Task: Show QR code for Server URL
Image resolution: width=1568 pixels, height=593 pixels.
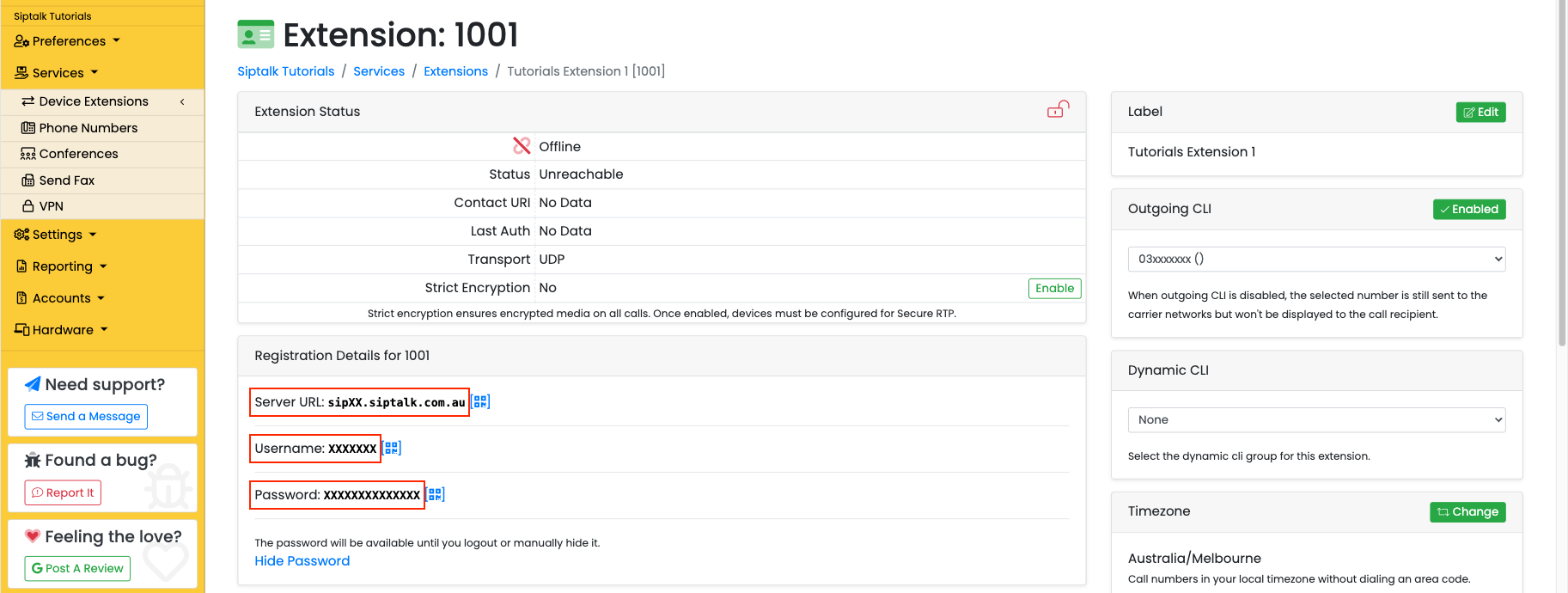Action: [x=480, y=401]
